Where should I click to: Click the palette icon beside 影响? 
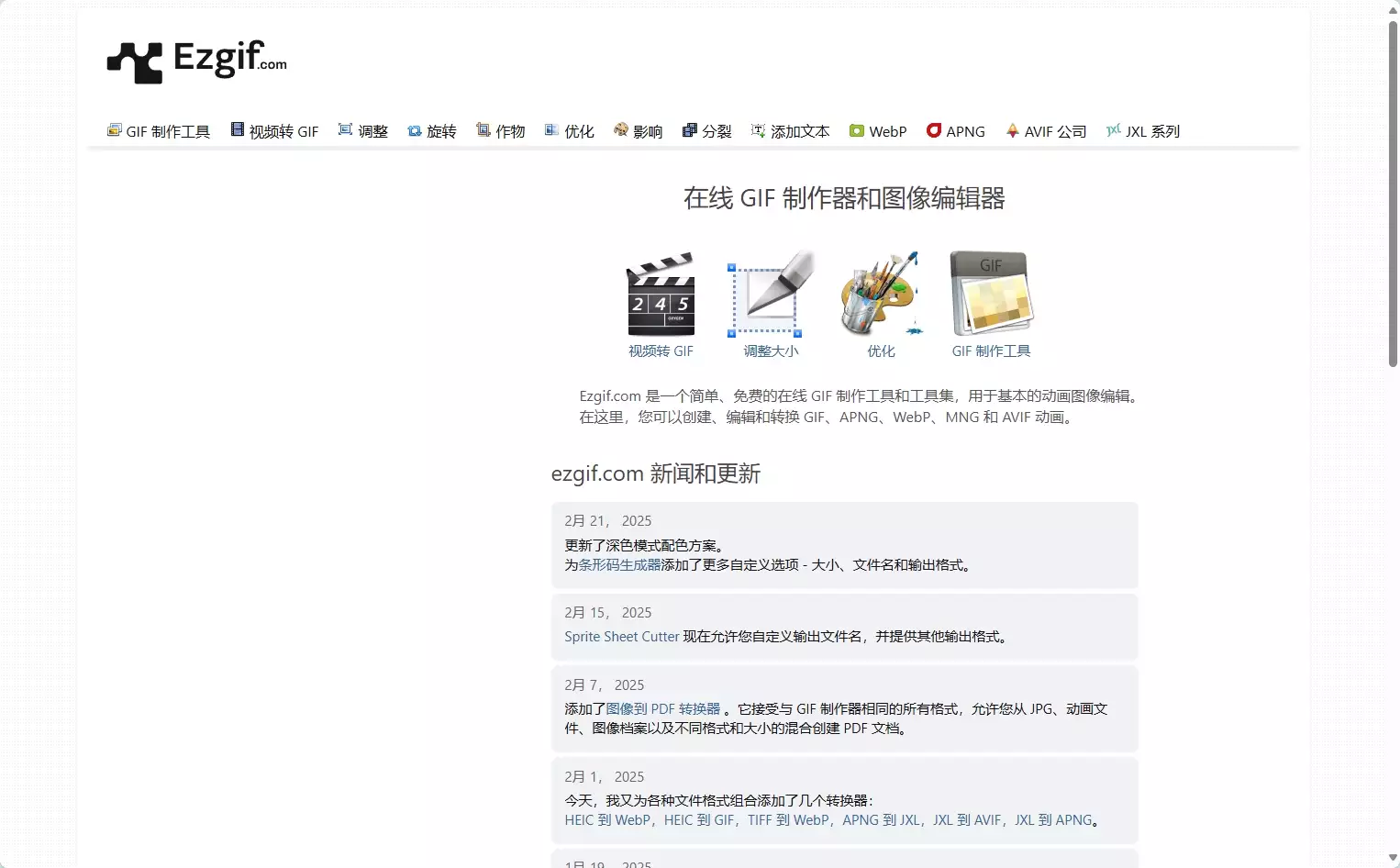point(621,130)
